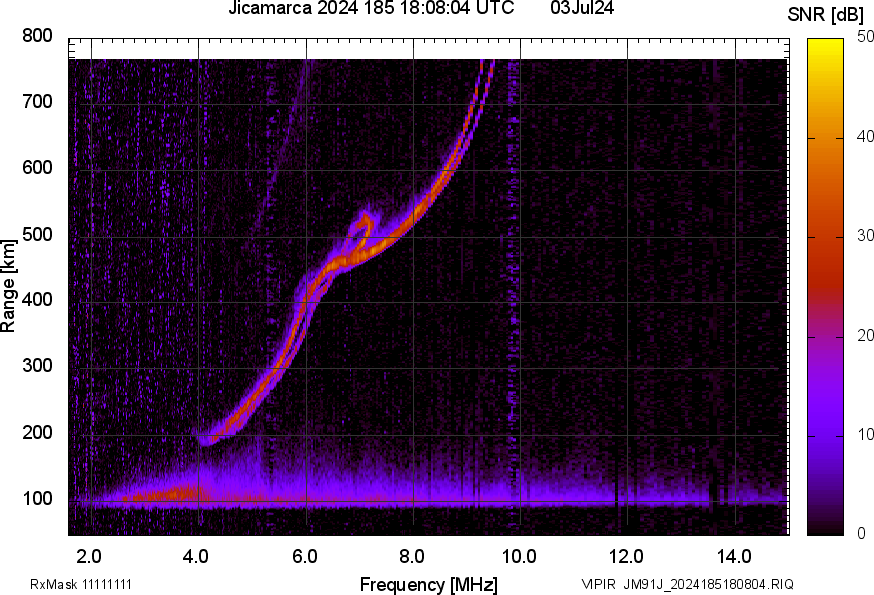The width and height of the screenshot is (874, 595).
Task: Click the F-layer trace start near 4 MHz
Action: pyautogui.click(x=207, y=440)
